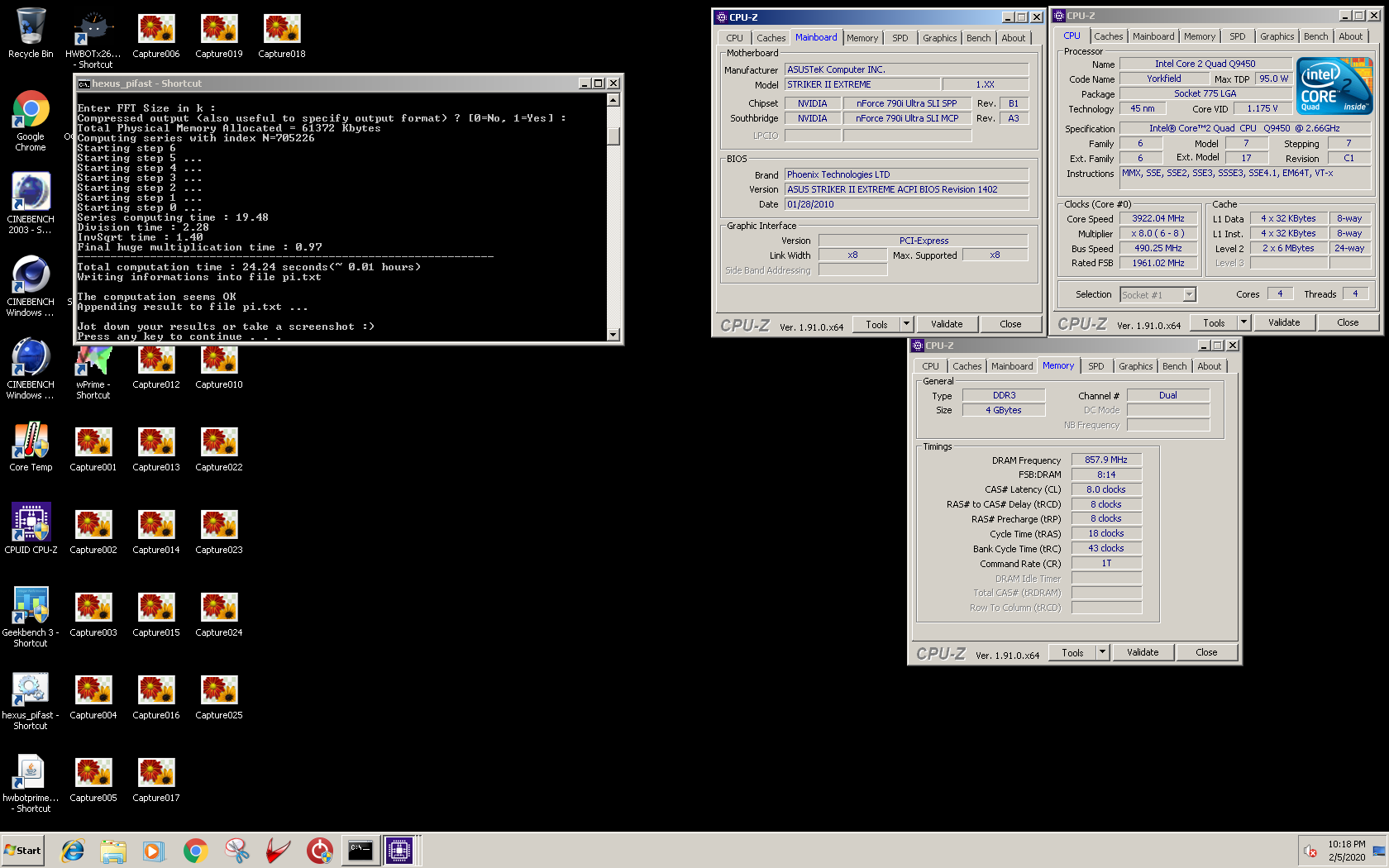Screen dimensions: 1389x868
Task: Click the DRAM Frequency value 857.9 MHz
Action: [1106, 460]
